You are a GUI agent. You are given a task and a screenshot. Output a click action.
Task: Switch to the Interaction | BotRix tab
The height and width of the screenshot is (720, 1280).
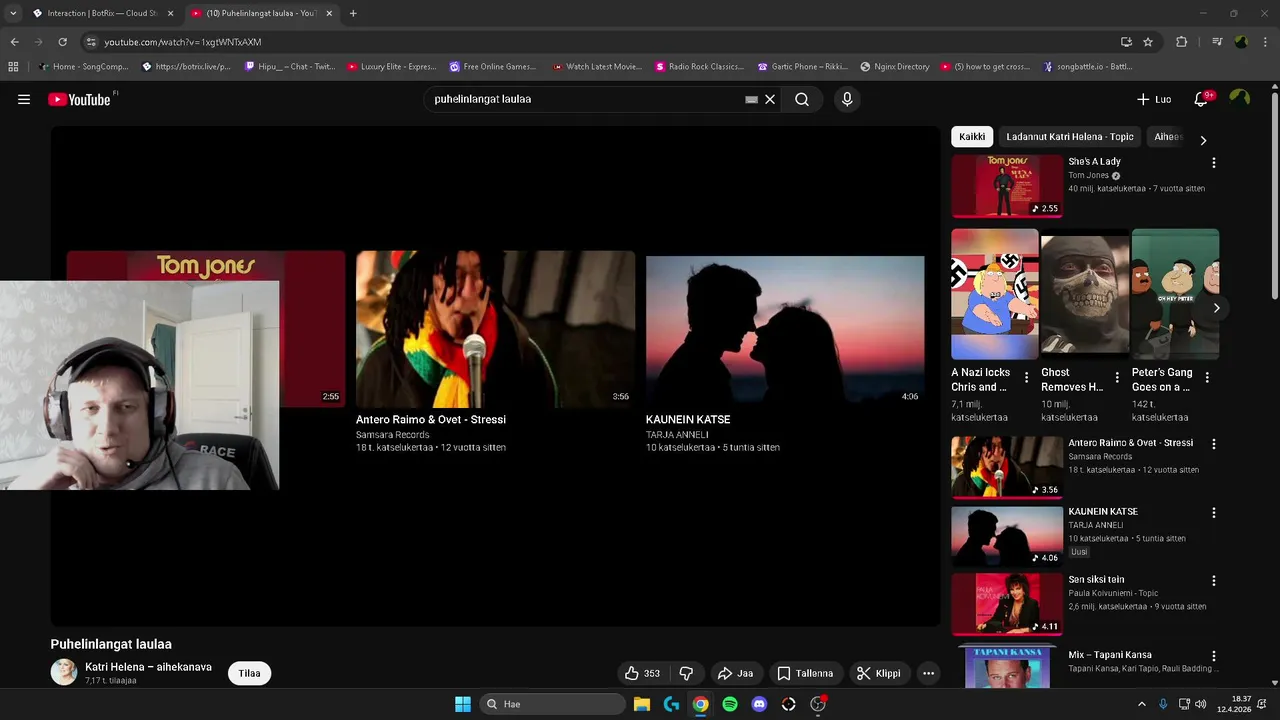tap(102, 13)
